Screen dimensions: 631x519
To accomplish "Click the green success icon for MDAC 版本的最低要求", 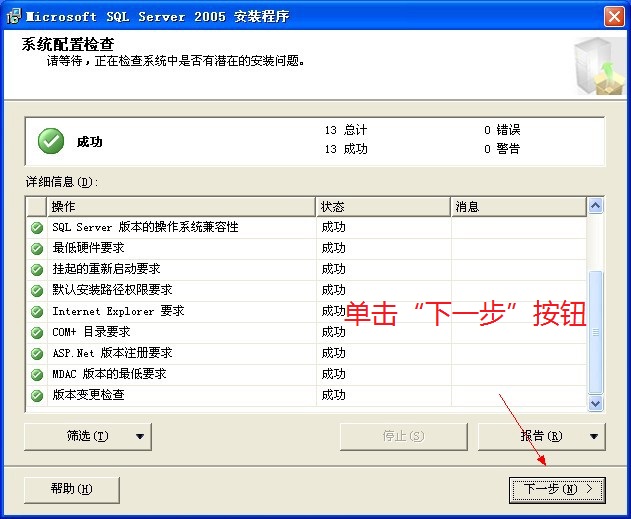I will point(37,374).
